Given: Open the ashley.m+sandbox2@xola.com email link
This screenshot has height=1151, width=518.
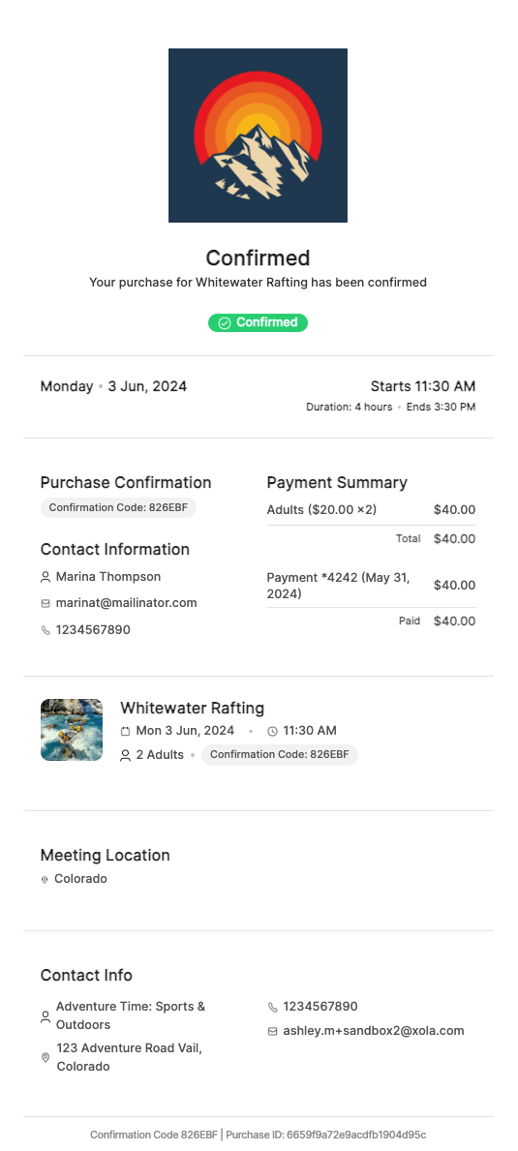Looking at the screenshot, I should (x=373, y=1031).
